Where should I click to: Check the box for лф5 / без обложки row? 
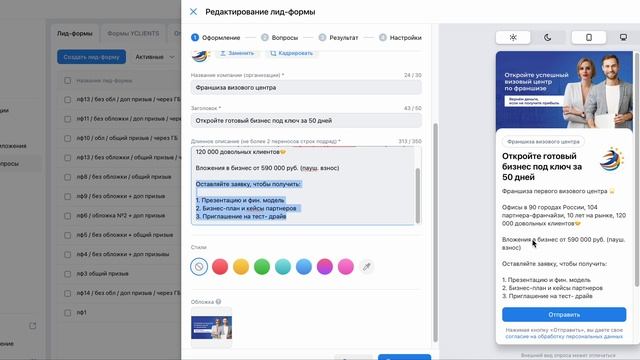(67, 235)
